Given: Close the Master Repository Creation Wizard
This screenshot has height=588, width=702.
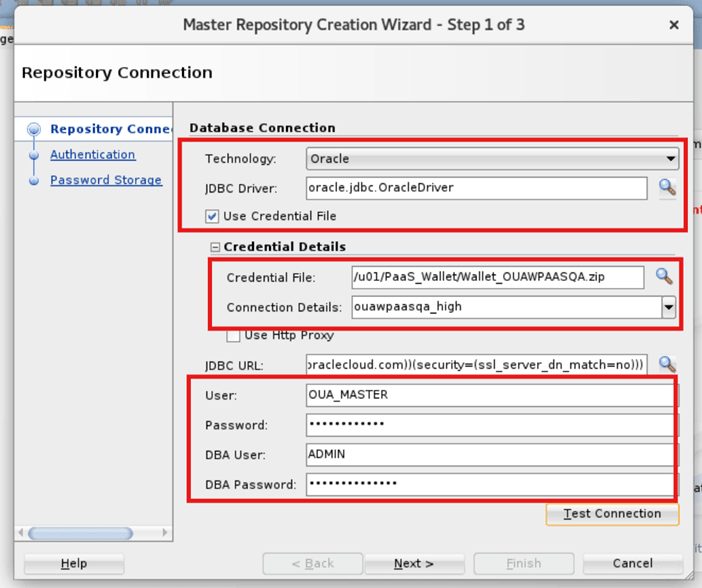Looking at the screenshot, I should (674, 25).
